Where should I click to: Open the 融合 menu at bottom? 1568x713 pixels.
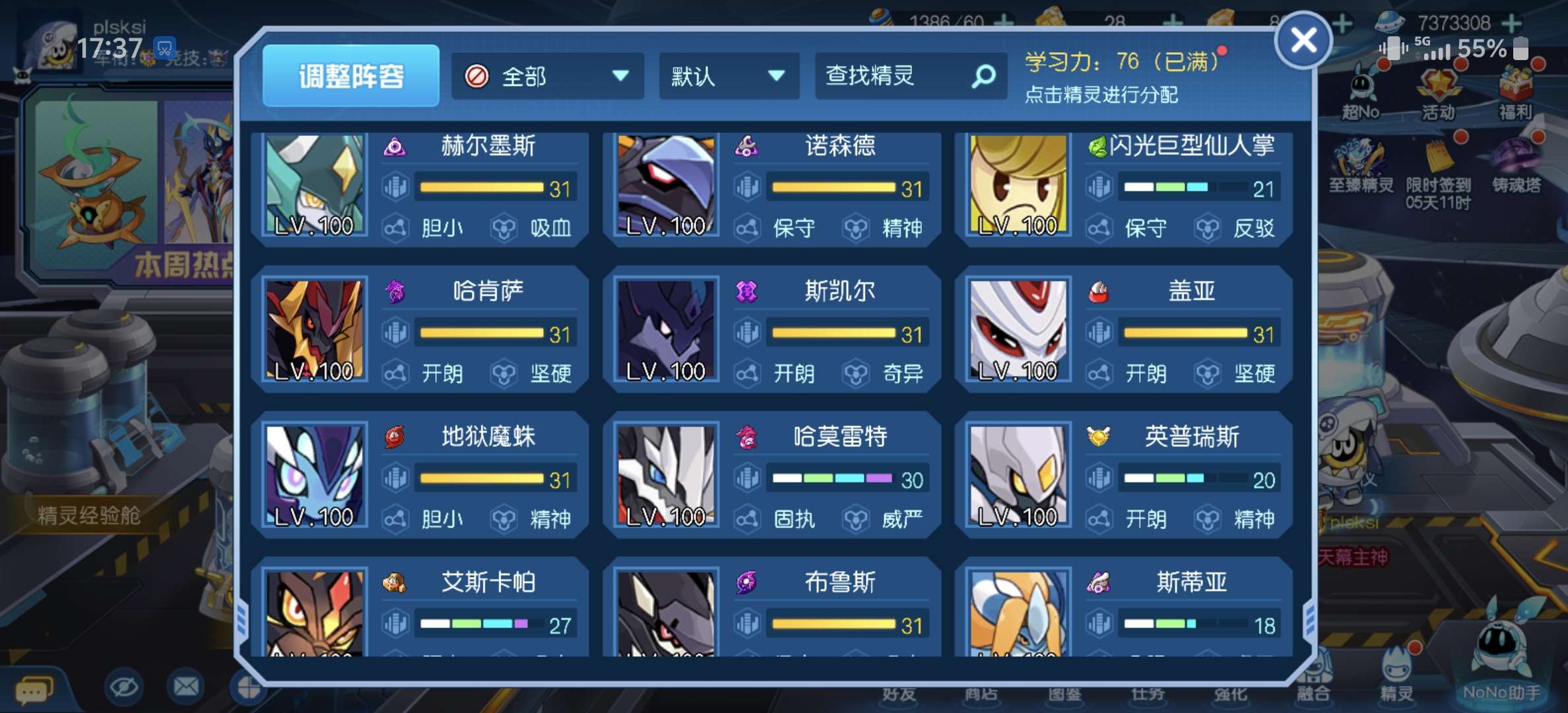pyautogui.click(x=1313, y=680)
